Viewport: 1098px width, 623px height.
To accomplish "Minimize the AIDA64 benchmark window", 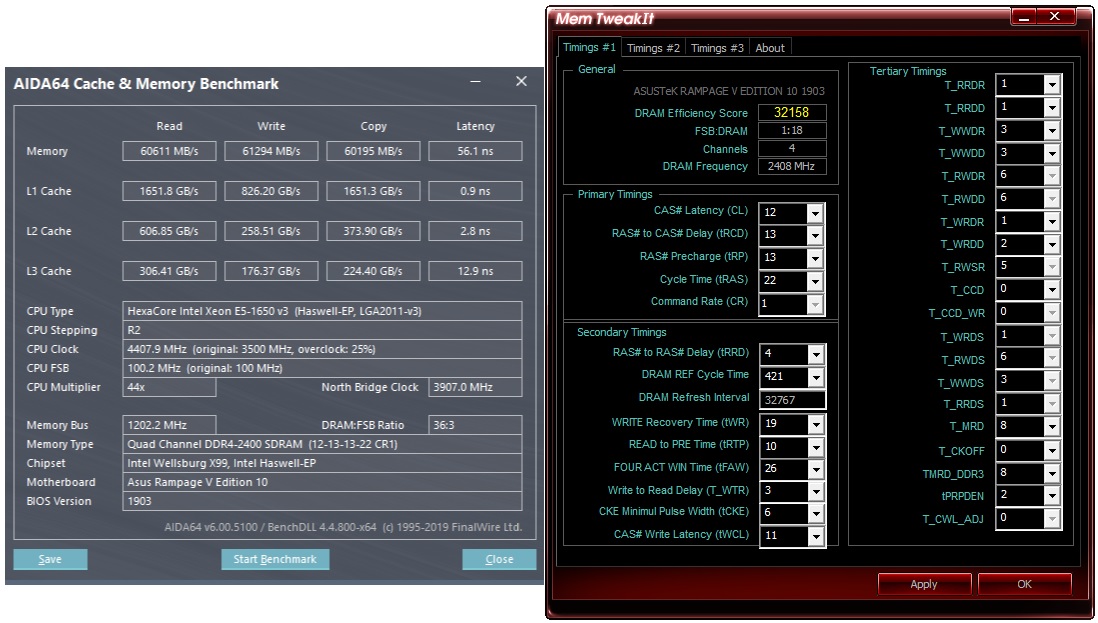I will (x=475, y=82).
